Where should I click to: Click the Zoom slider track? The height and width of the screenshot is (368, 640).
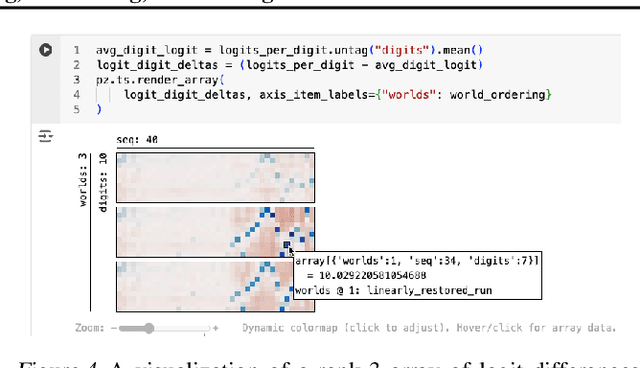coord(164,328)
